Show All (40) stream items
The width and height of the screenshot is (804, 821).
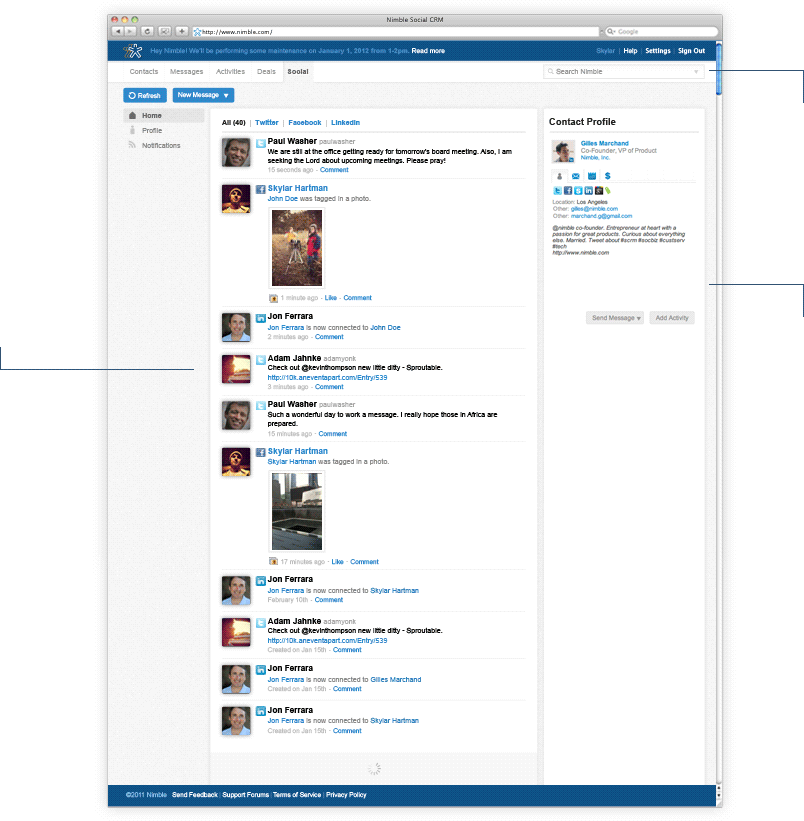[x=233, y=123]
